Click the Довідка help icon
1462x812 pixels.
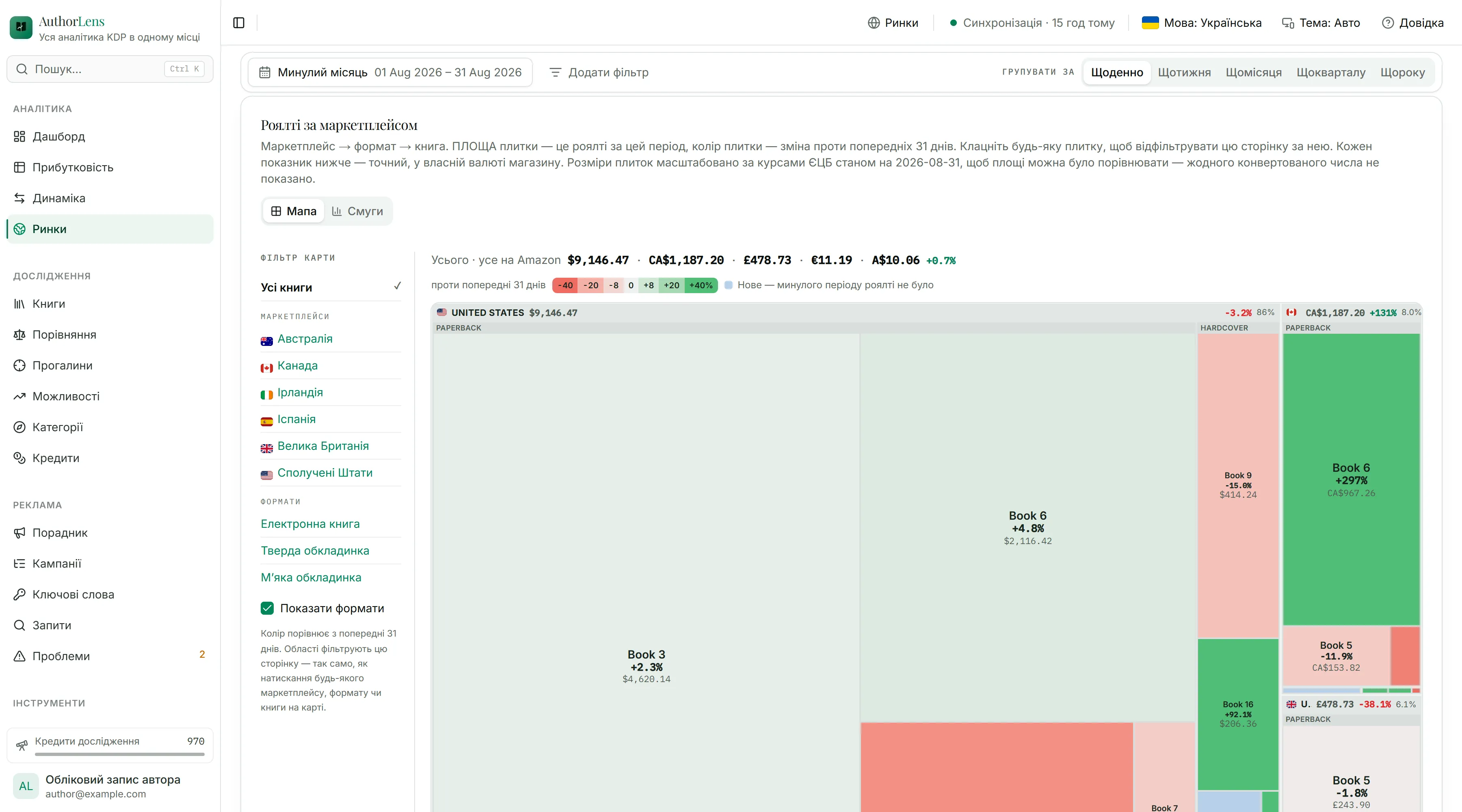pyautogui.click(x=1388, y=23)
